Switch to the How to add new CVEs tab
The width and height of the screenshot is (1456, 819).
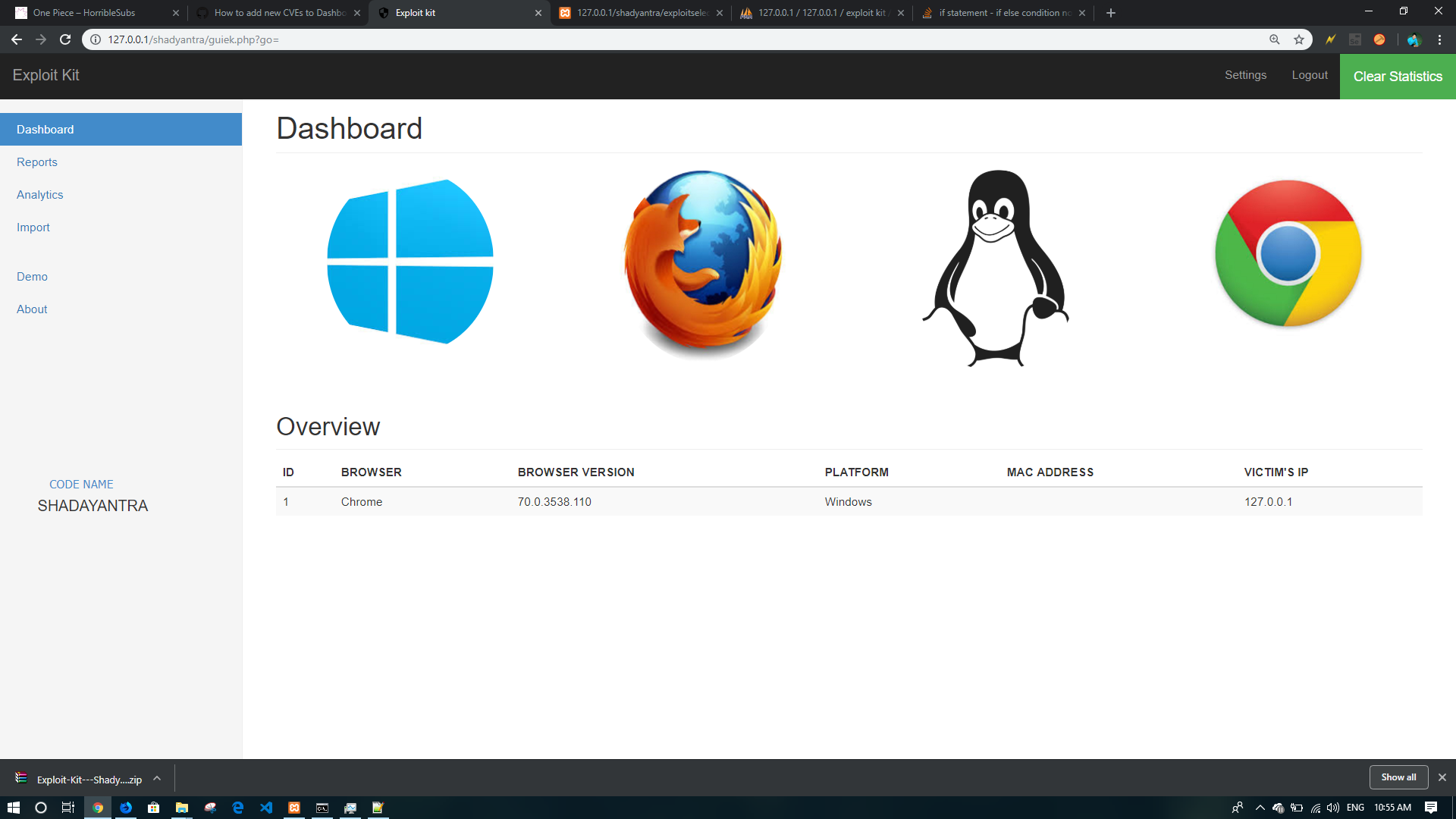[x=280, y=13]
